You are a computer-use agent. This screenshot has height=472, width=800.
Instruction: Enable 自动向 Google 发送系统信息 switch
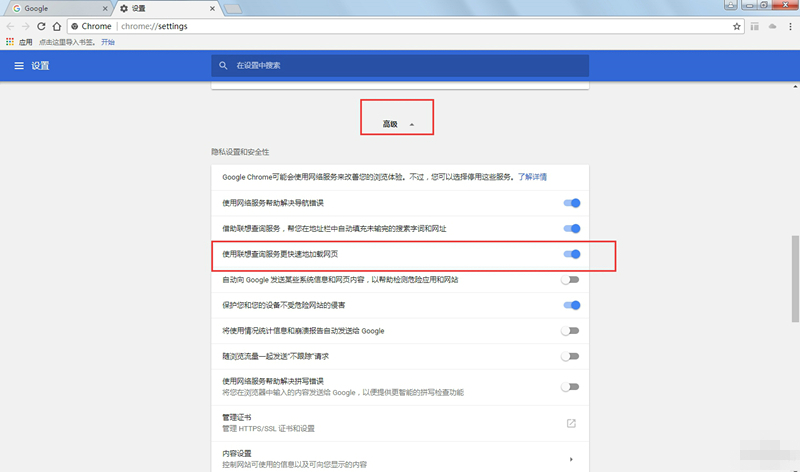(570, 280)
